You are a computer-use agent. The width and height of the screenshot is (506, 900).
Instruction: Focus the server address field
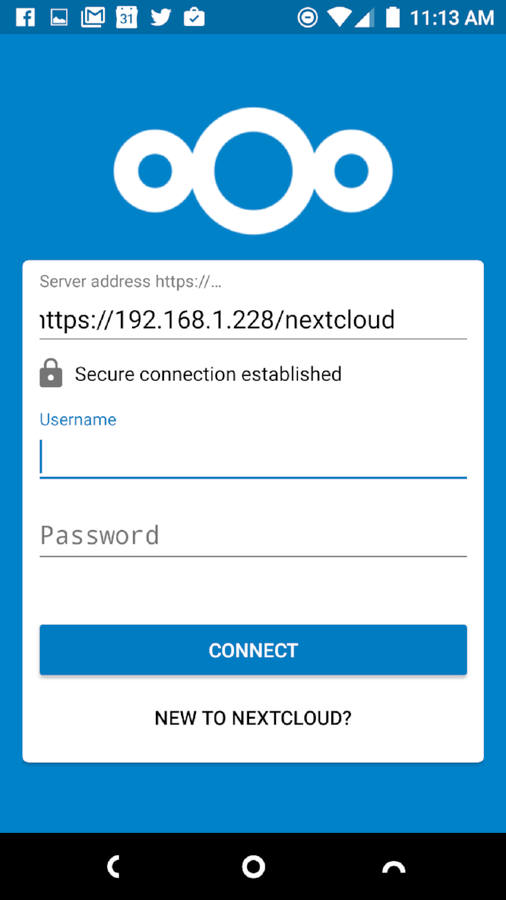[x=253, y=320]
